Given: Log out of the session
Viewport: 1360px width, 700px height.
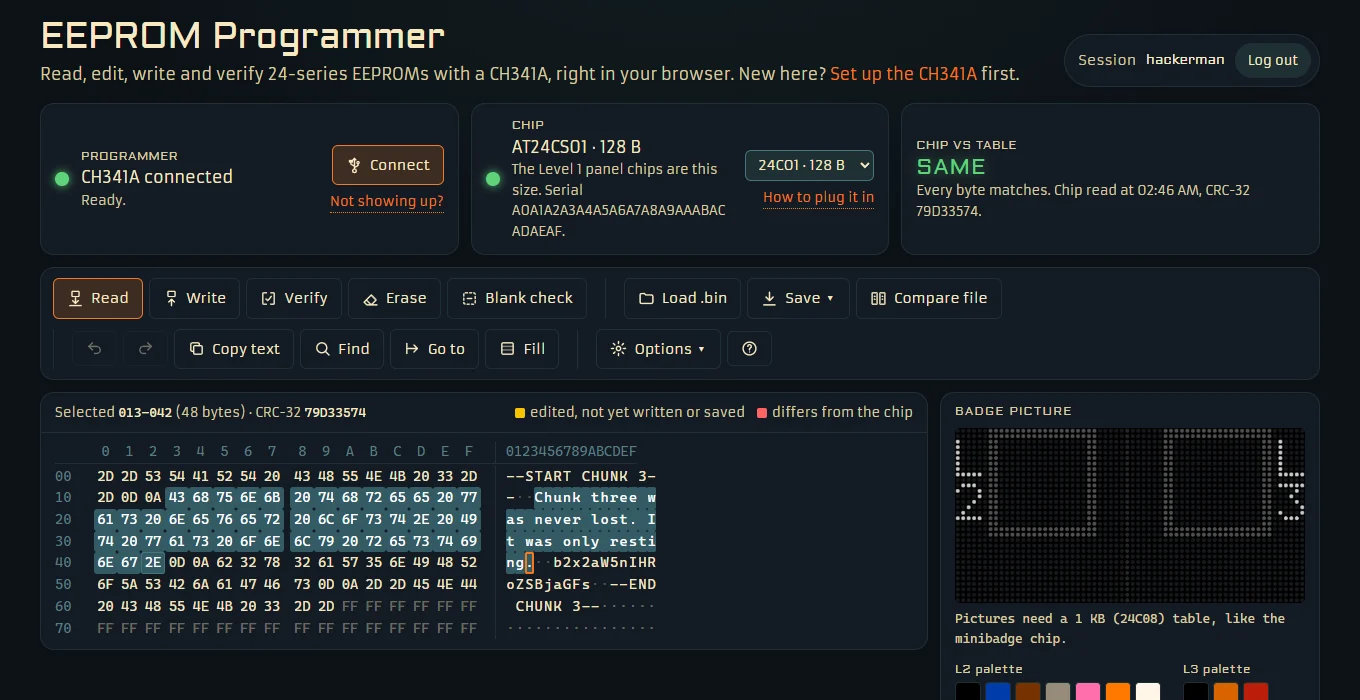Looking at the screenshot, I should (1272, 60).
